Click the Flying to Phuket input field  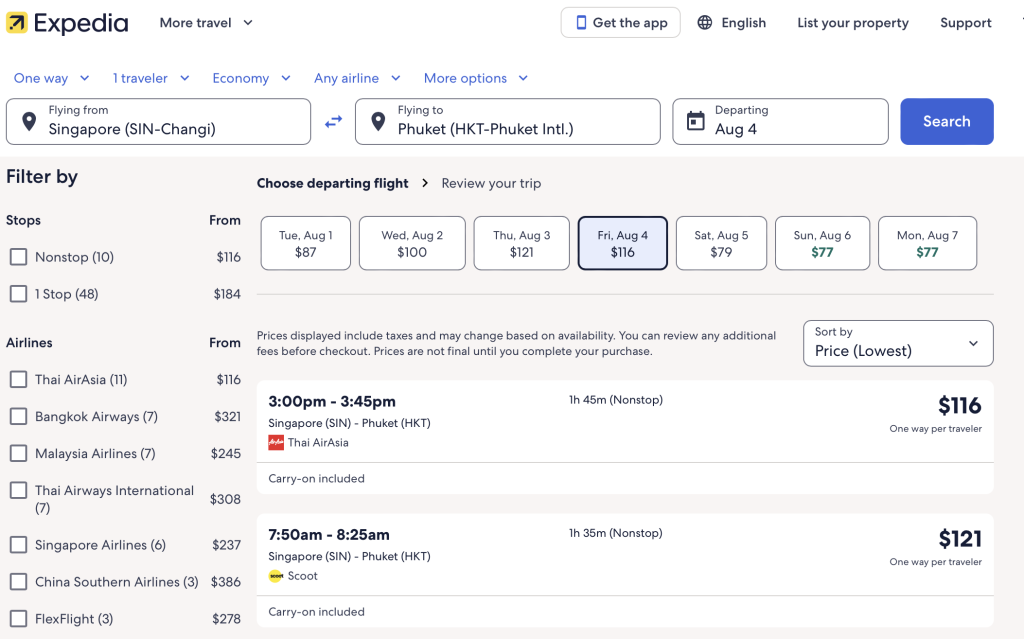pos(508,122)
